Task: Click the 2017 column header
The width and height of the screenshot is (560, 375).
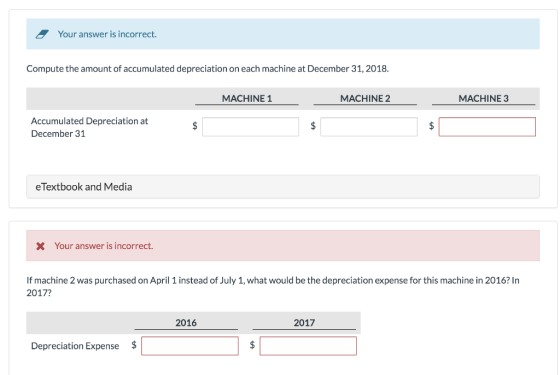Action: pos(304,323)
